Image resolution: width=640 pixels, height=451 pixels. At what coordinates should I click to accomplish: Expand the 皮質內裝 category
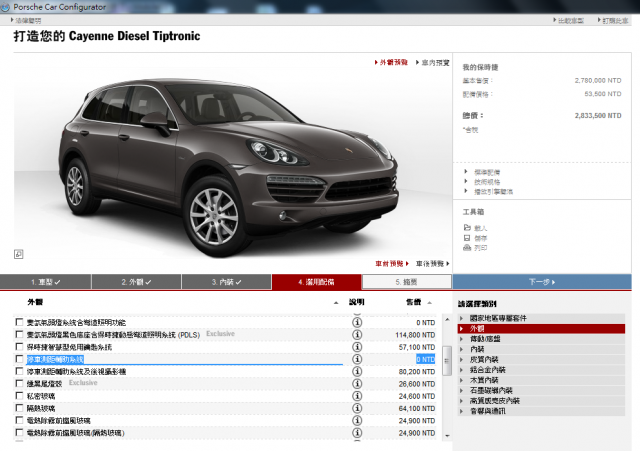click(x=541, y=360)
